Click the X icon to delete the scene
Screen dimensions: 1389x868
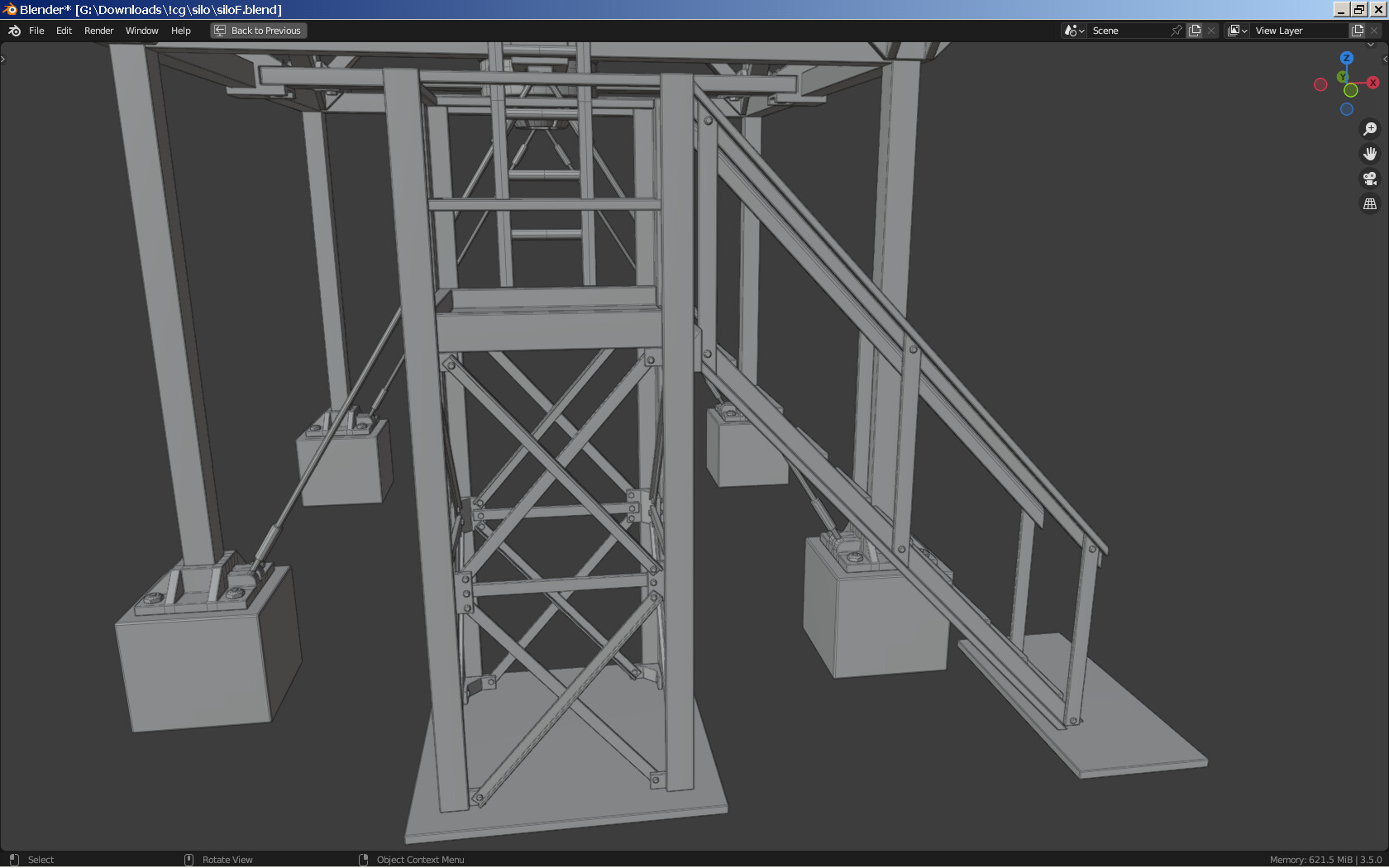pyautogui.click(x=1210, y=30)
